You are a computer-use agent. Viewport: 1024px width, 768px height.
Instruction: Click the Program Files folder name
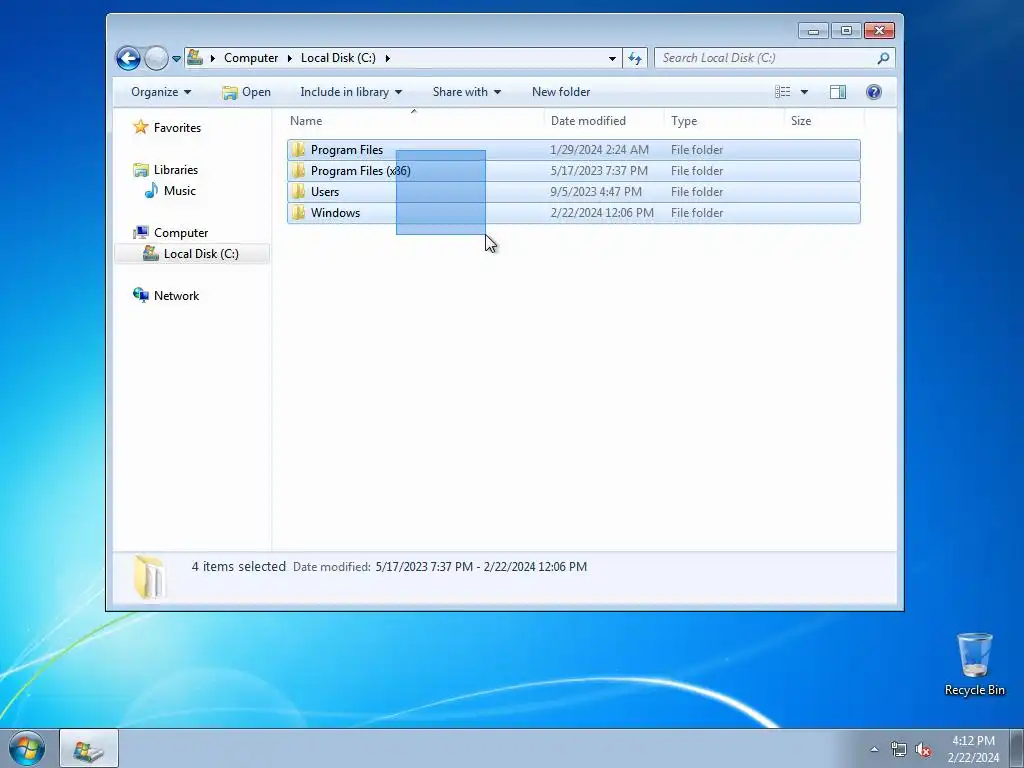tap(347, 150)
